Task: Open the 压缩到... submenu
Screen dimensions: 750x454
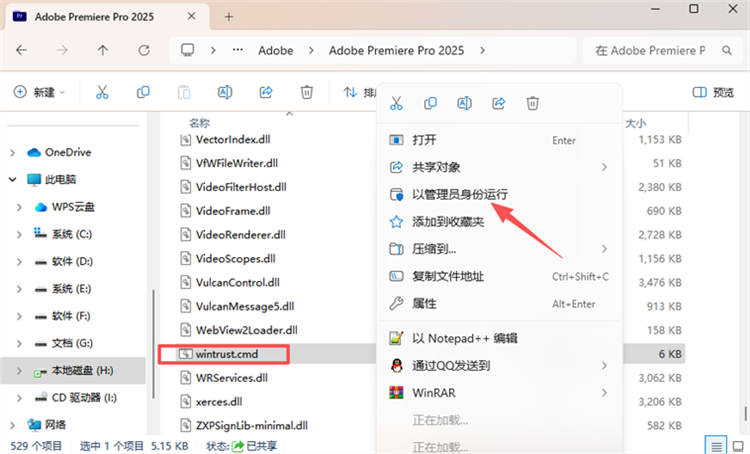Action: pos(499,249)
